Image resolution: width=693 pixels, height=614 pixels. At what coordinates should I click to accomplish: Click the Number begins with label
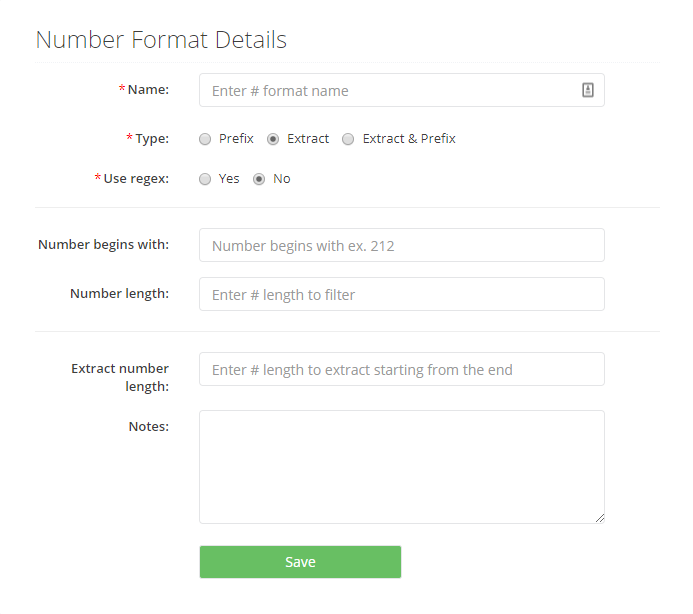103,245
